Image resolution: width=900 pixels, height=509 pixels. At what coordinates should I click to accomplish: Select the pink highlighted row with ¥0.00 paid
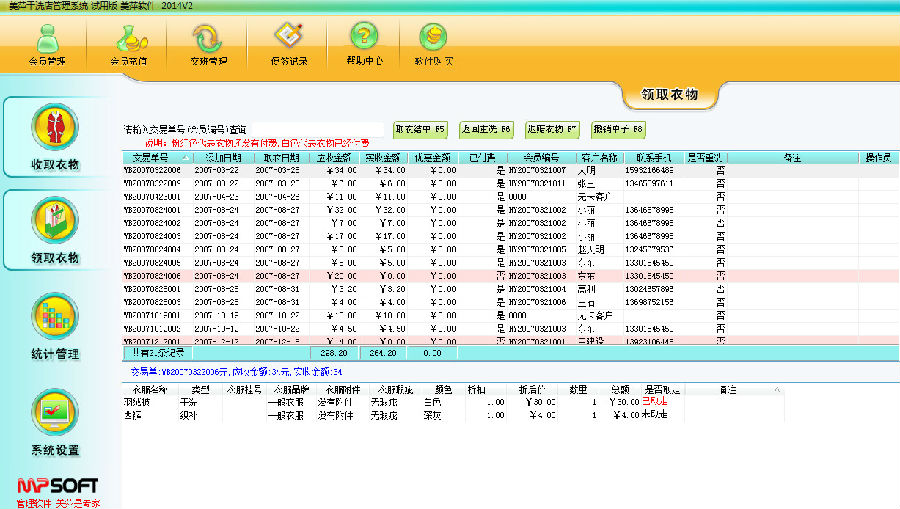[400, 275]
